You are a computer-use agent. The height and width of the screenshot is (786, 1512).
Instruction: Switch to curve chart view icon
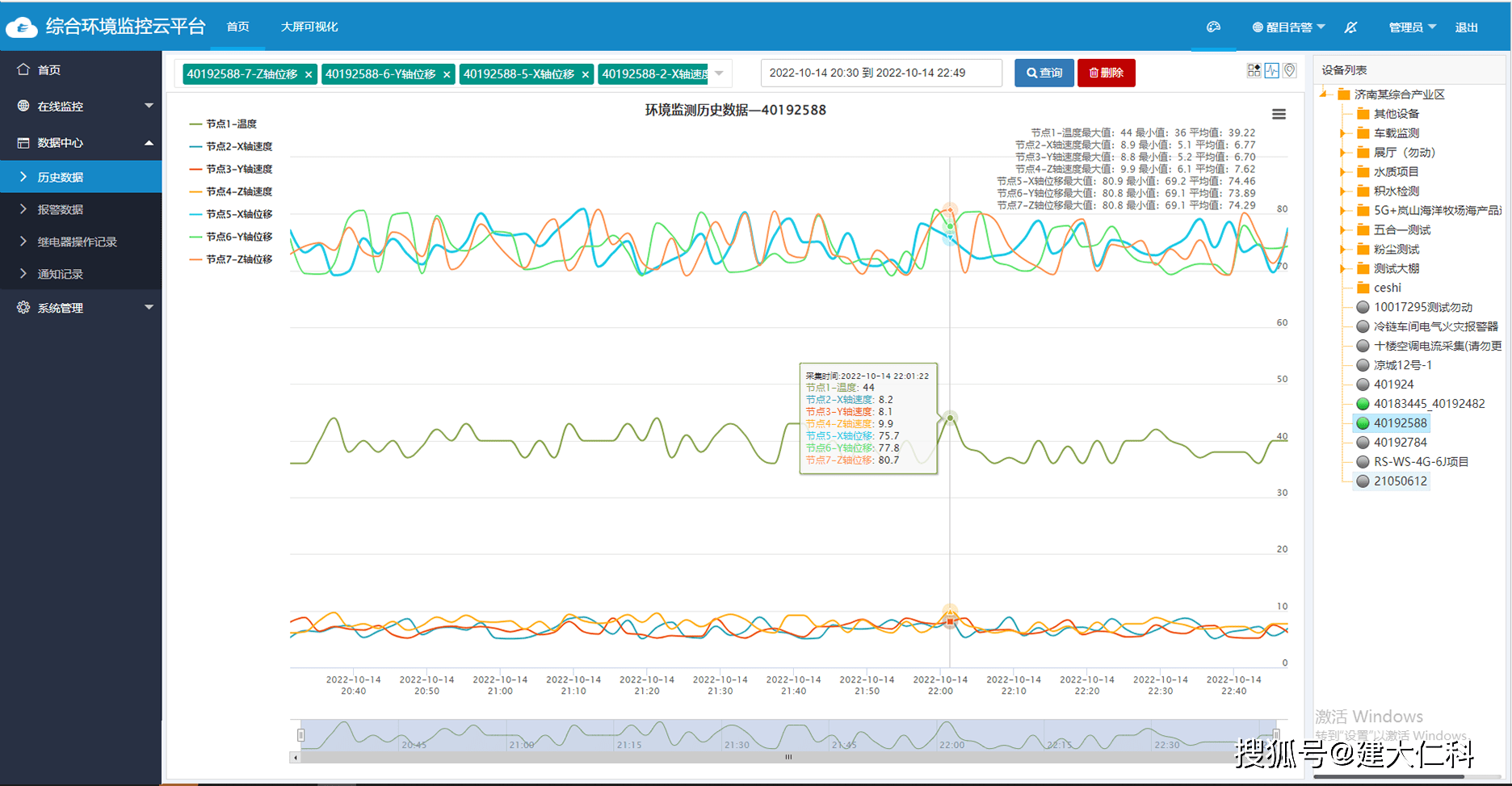tap(1272, 71)
